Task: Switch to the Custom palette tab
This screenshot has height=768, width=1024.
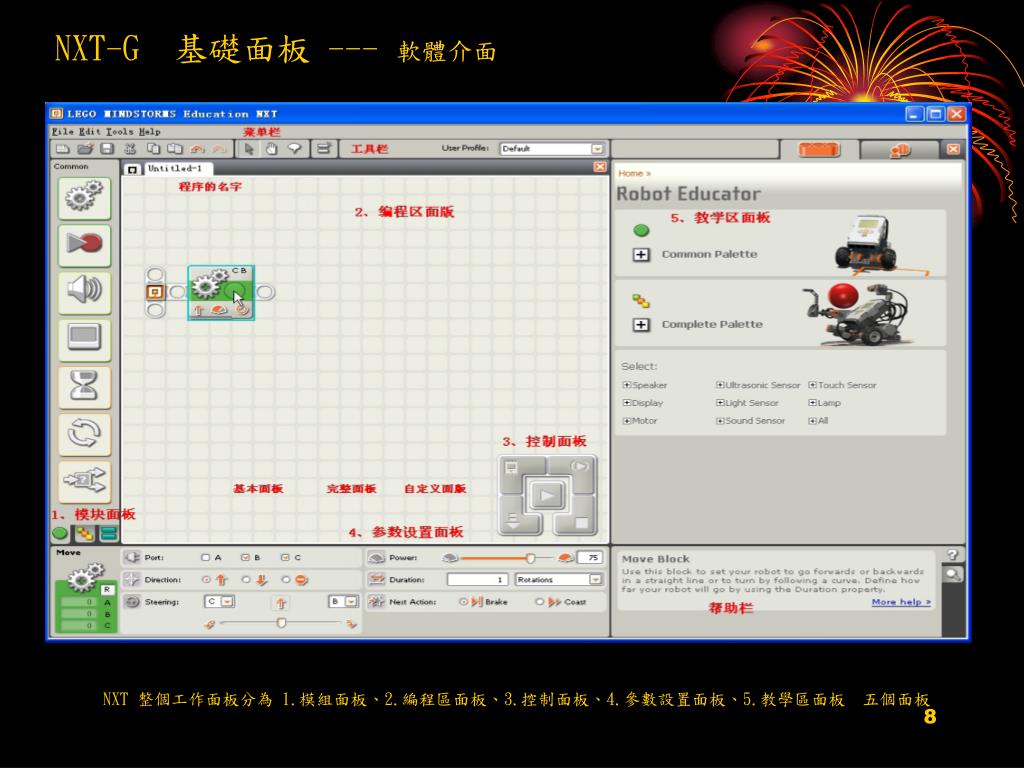Action: click(x=108, y=534)
